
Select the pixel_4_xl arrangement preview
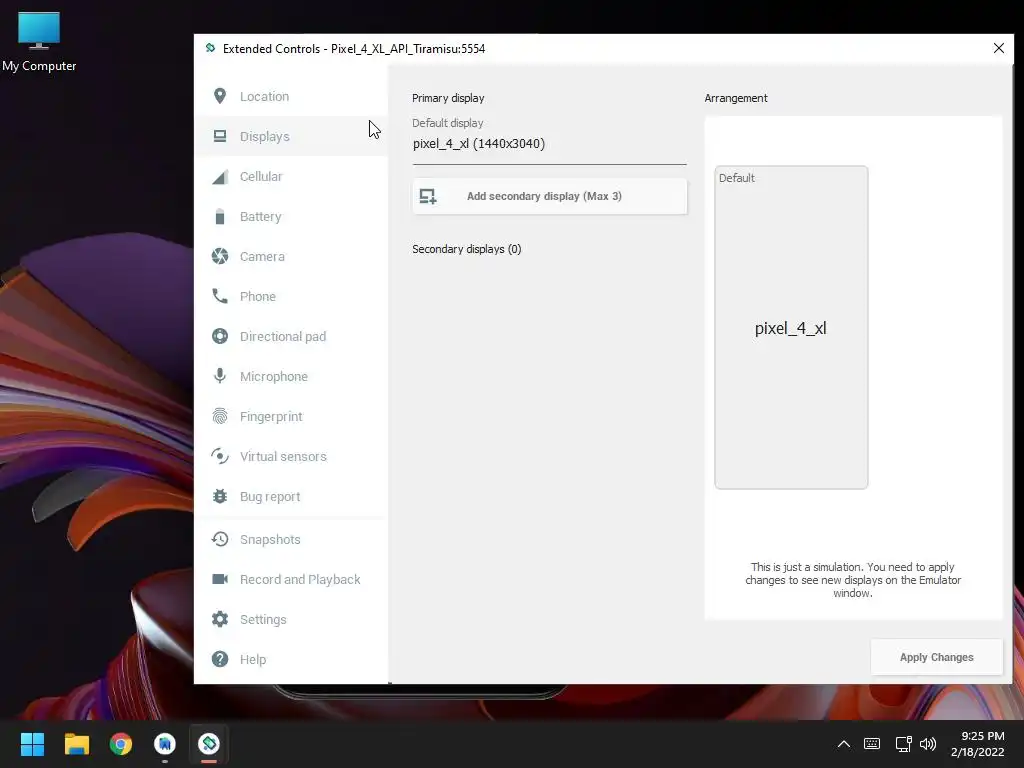[791, 327]
